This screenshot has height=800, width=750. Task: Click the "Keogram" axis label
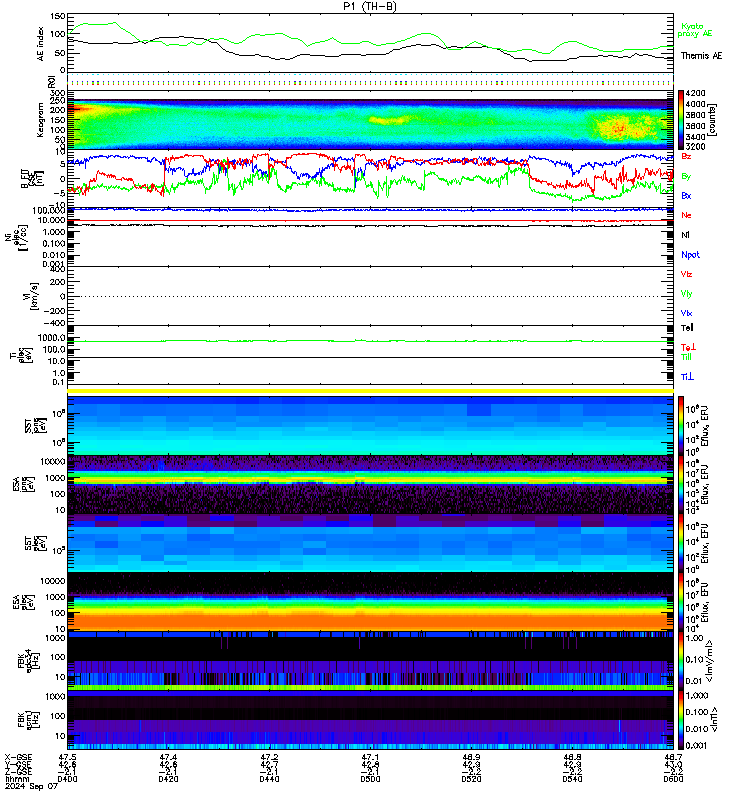41,120
